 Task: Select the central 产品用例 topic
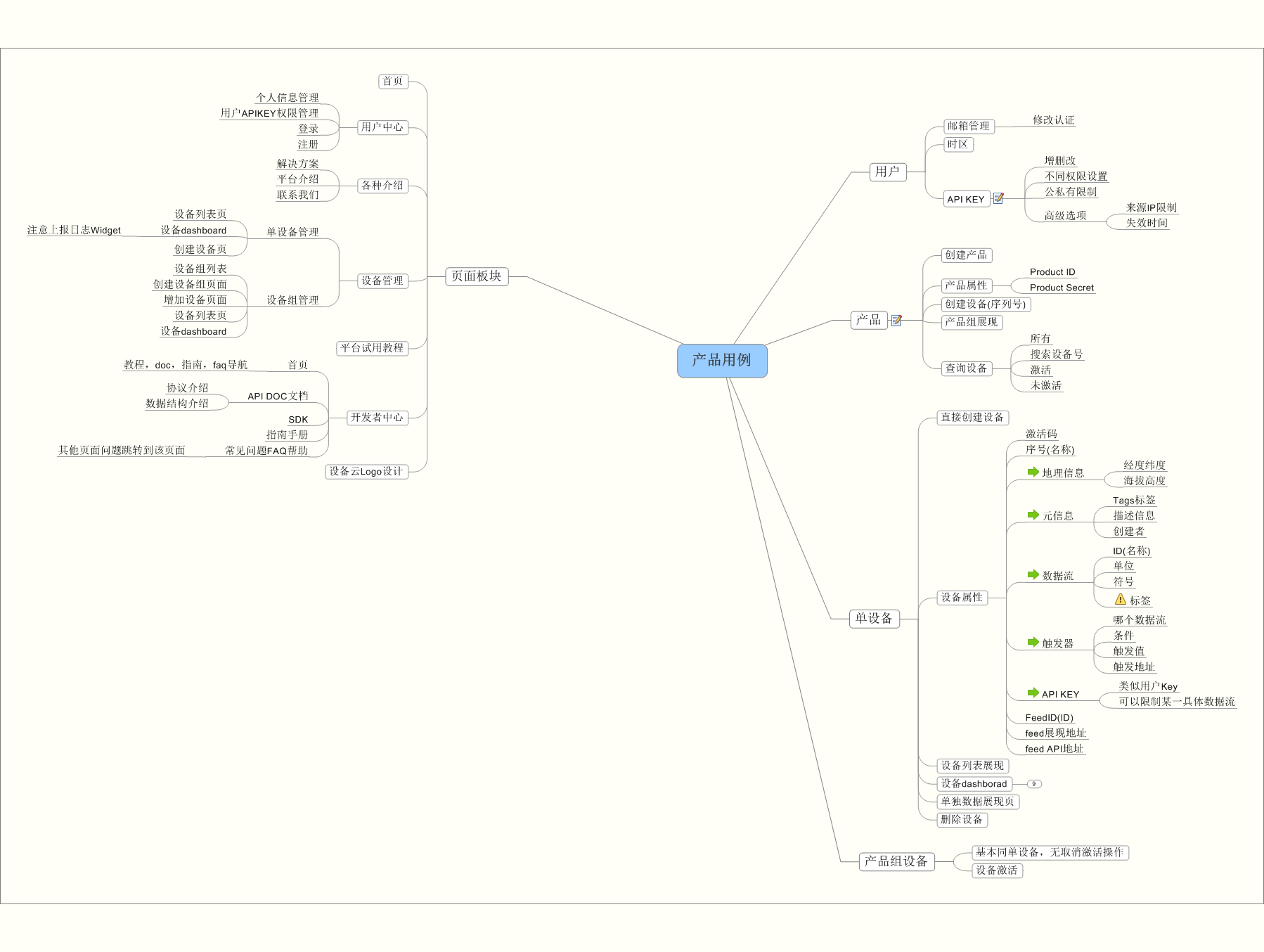(722, 361)
